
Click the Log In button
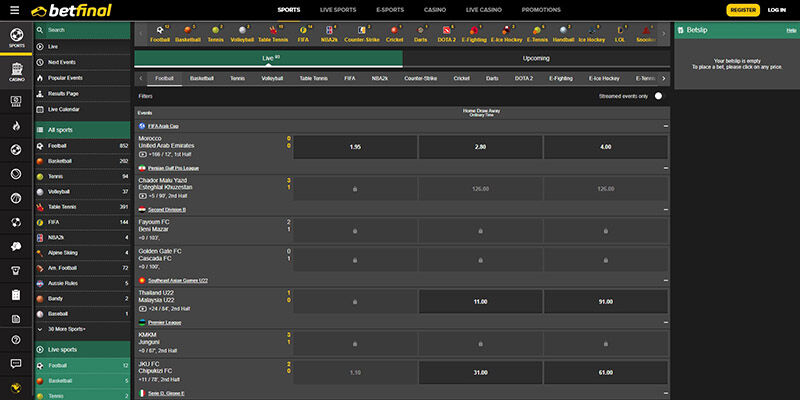[777, 10]
